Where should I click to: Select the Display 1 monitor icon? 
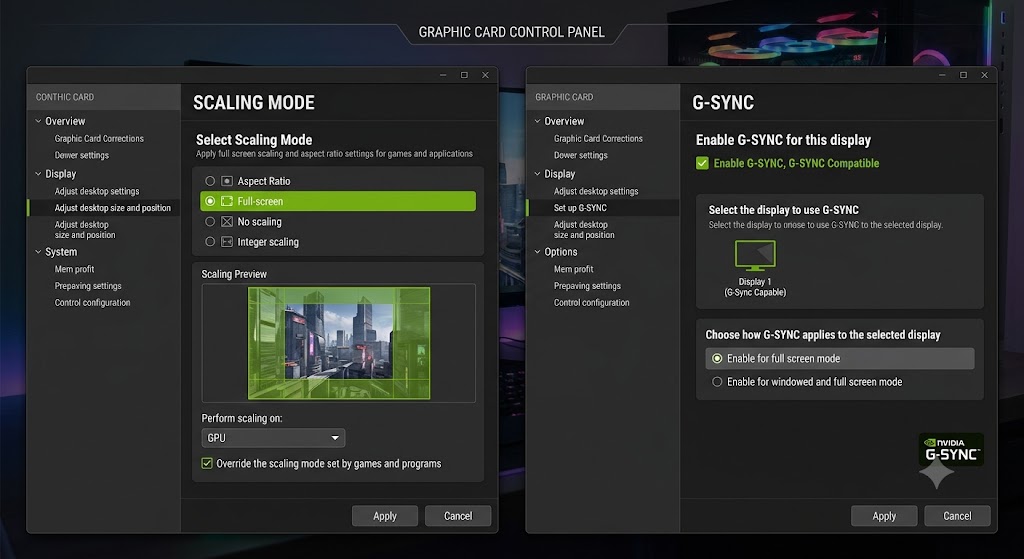pos(755,255)
